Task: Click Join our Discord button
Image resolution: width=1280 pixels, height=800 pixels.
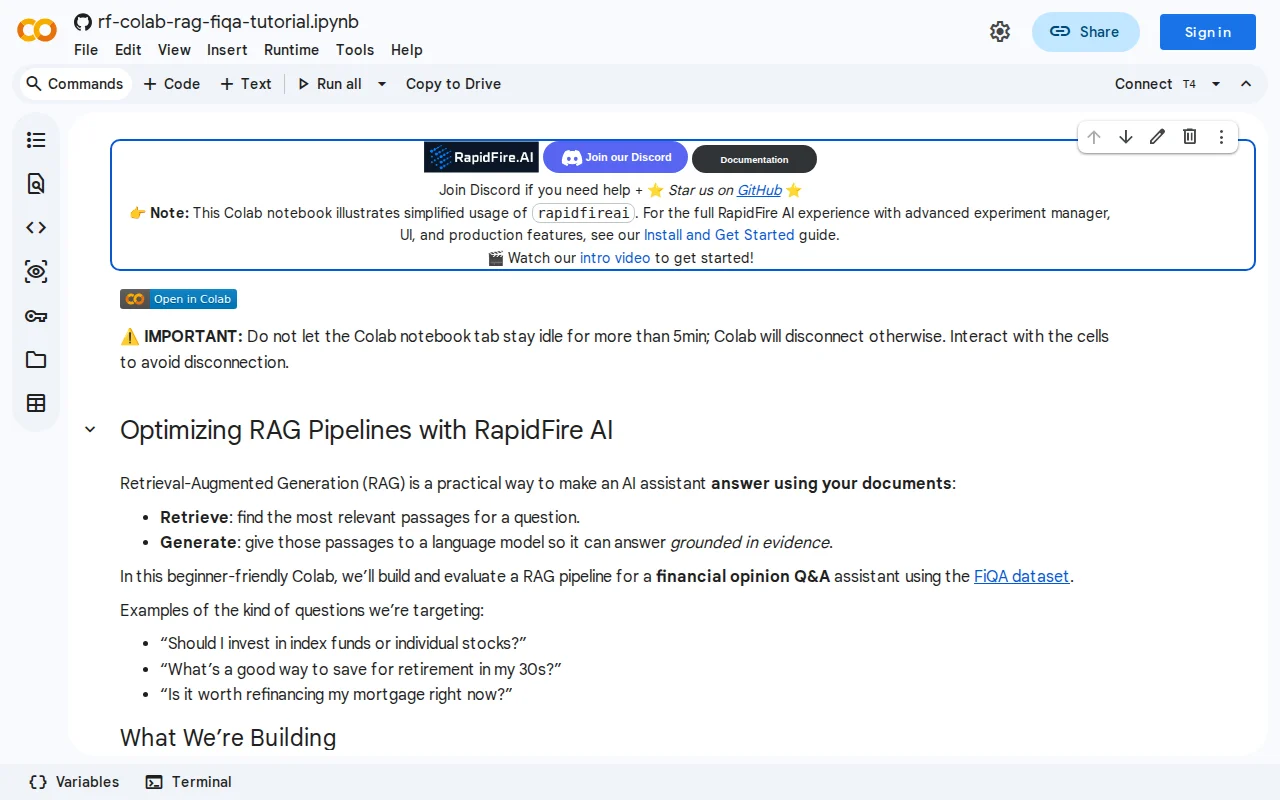Action: tap(616, 157)
